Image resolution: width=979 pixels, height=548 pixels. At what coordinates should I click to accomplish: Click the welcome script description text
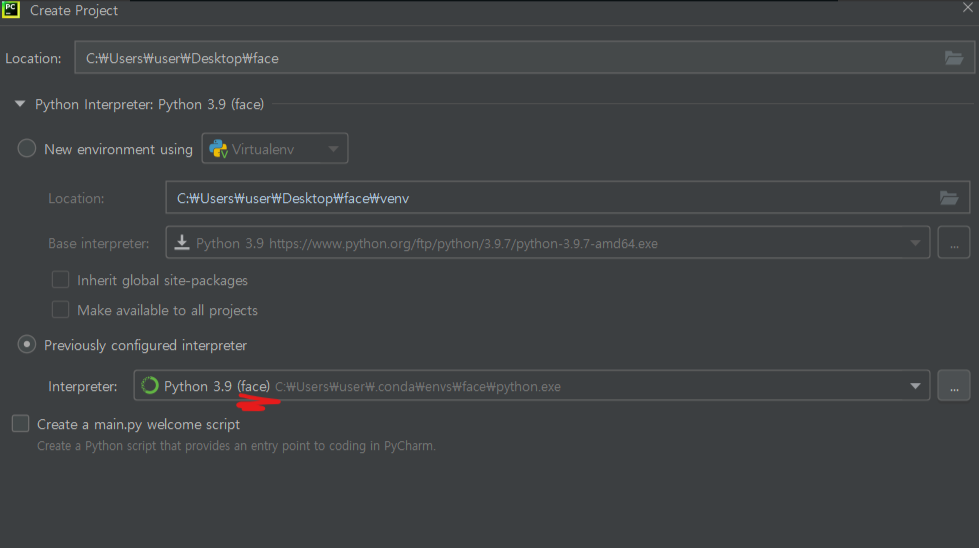(x=236, y=446)
